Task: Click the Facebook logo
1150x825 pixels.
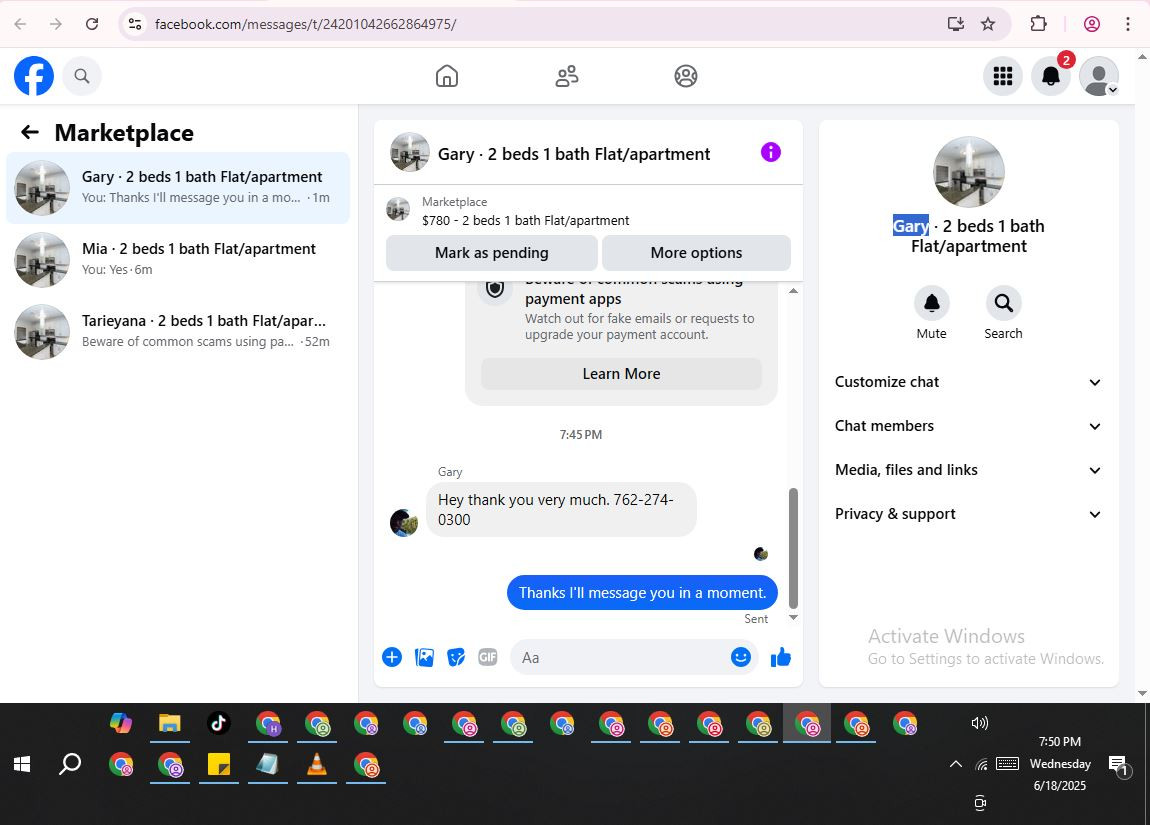Action: [x=34, y=76]
